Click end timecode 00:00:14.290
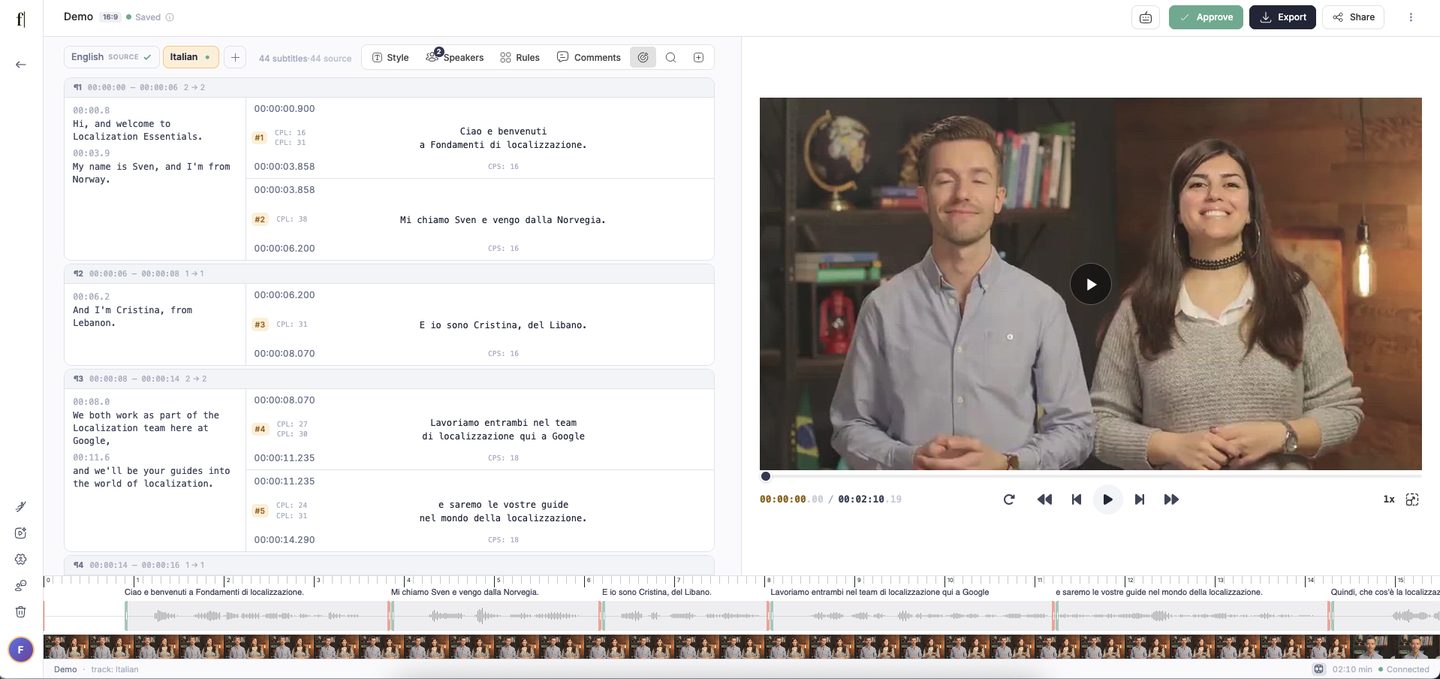 (284, 540)
